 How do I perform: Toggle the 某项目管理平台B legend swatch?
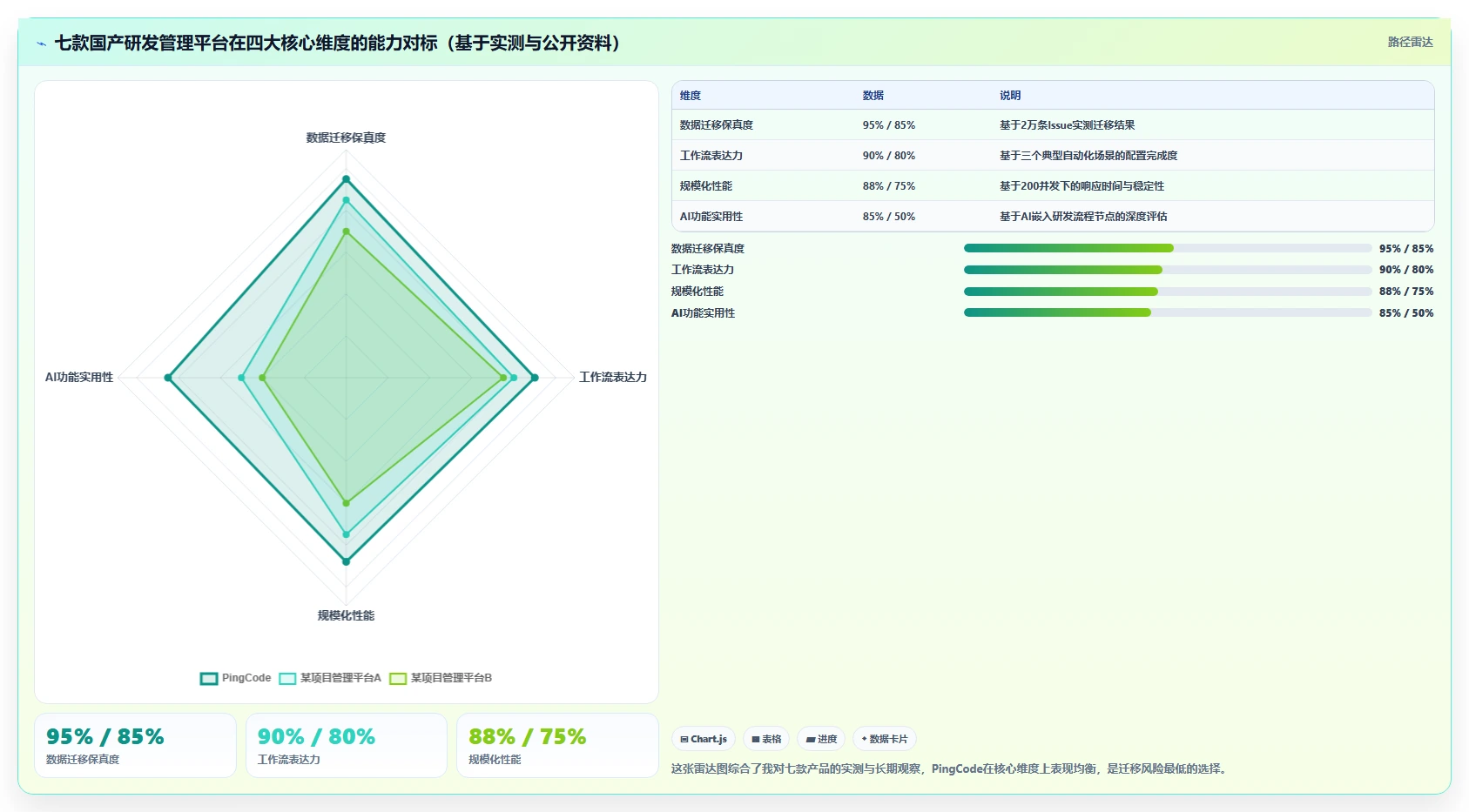point(398,679)
